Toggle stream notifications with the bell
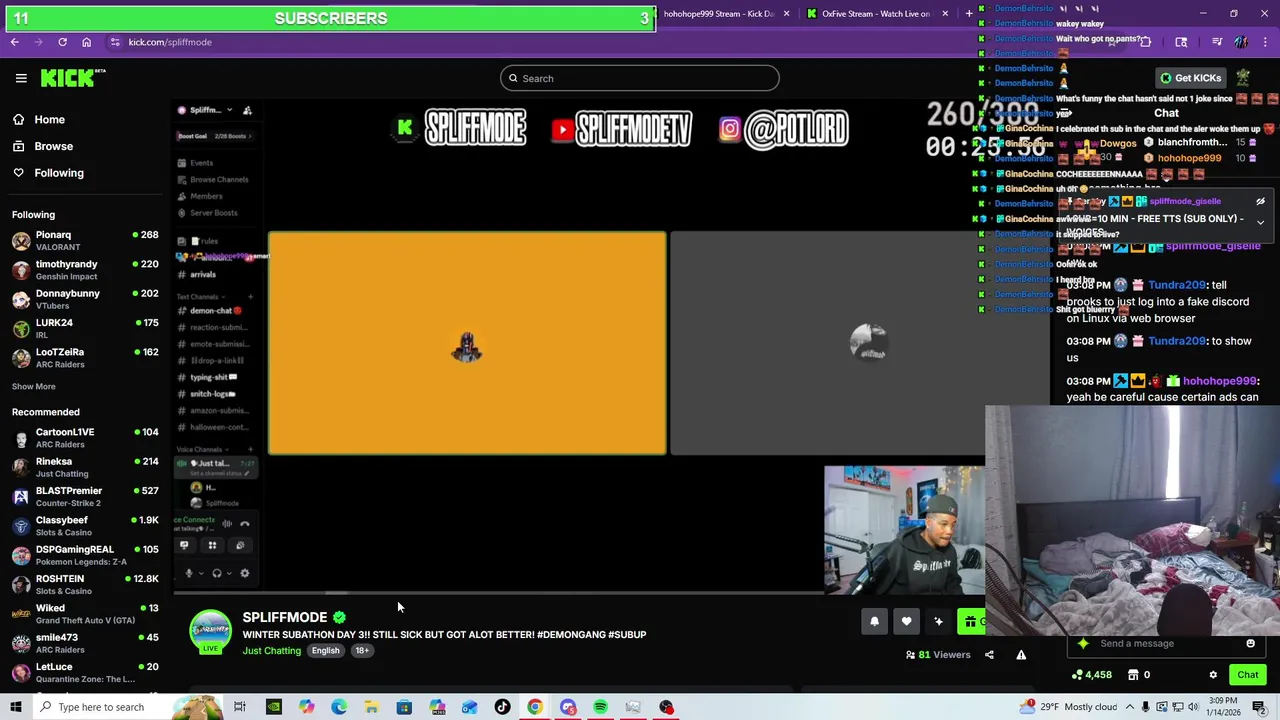The width and height of the screenshot is (1280, 720). click(x=874, y=622)
